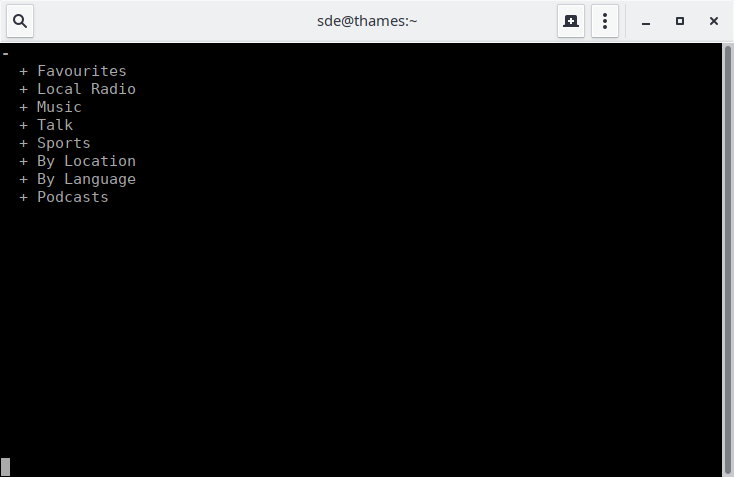
Task: Expand the plus sign beside By Location
Action: pyautogui.click(x=23, y=162)
